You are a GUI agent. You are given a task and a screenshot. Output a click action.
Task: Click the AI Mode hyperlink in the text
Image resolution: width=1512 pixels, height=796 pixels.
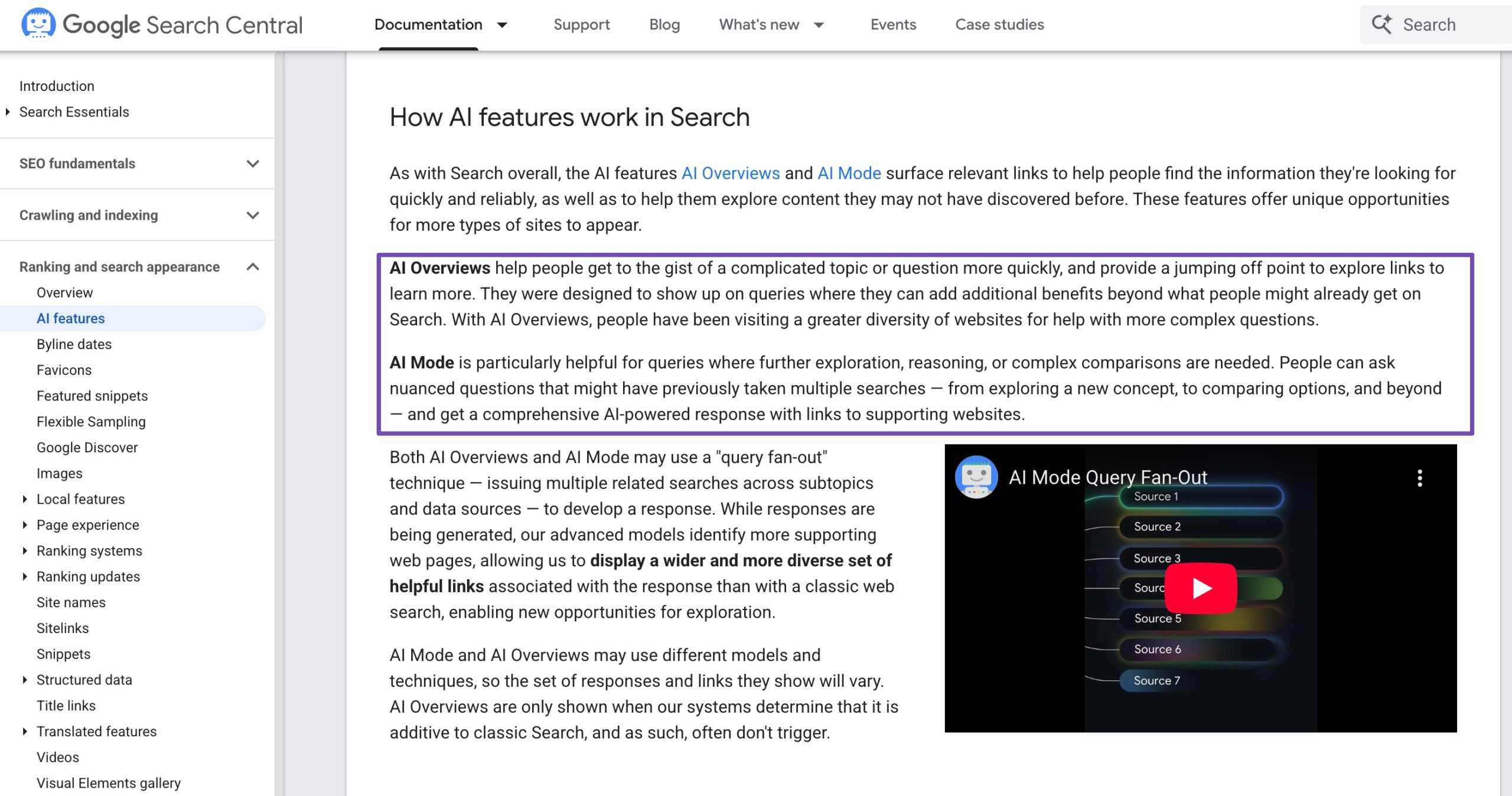[849, 173]
